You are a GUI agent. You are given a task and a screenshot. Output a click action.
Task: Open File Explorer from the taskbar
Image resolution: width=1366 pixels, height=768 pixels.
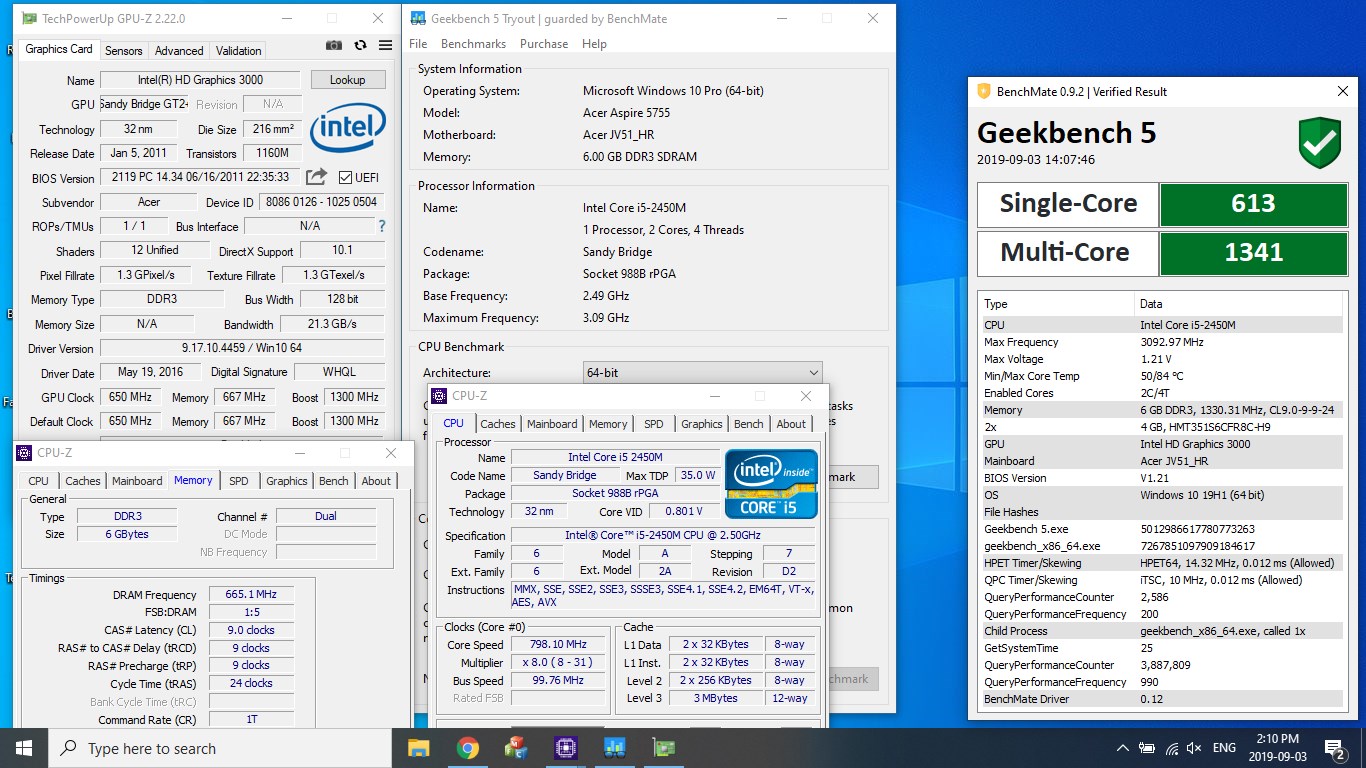point(418,748)
